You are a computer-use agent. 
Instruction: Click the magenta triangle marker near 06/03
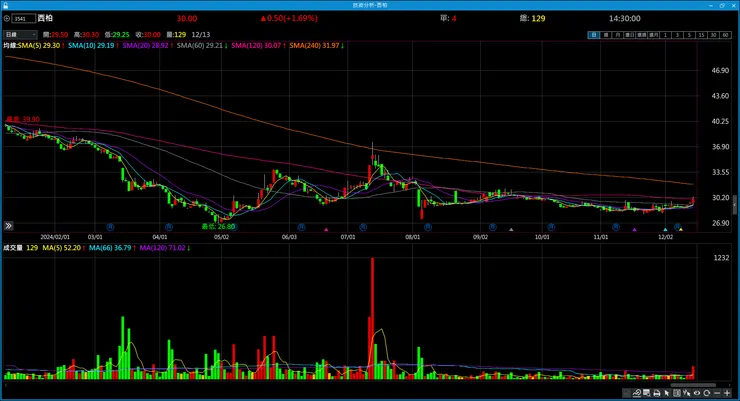[326, 230]
